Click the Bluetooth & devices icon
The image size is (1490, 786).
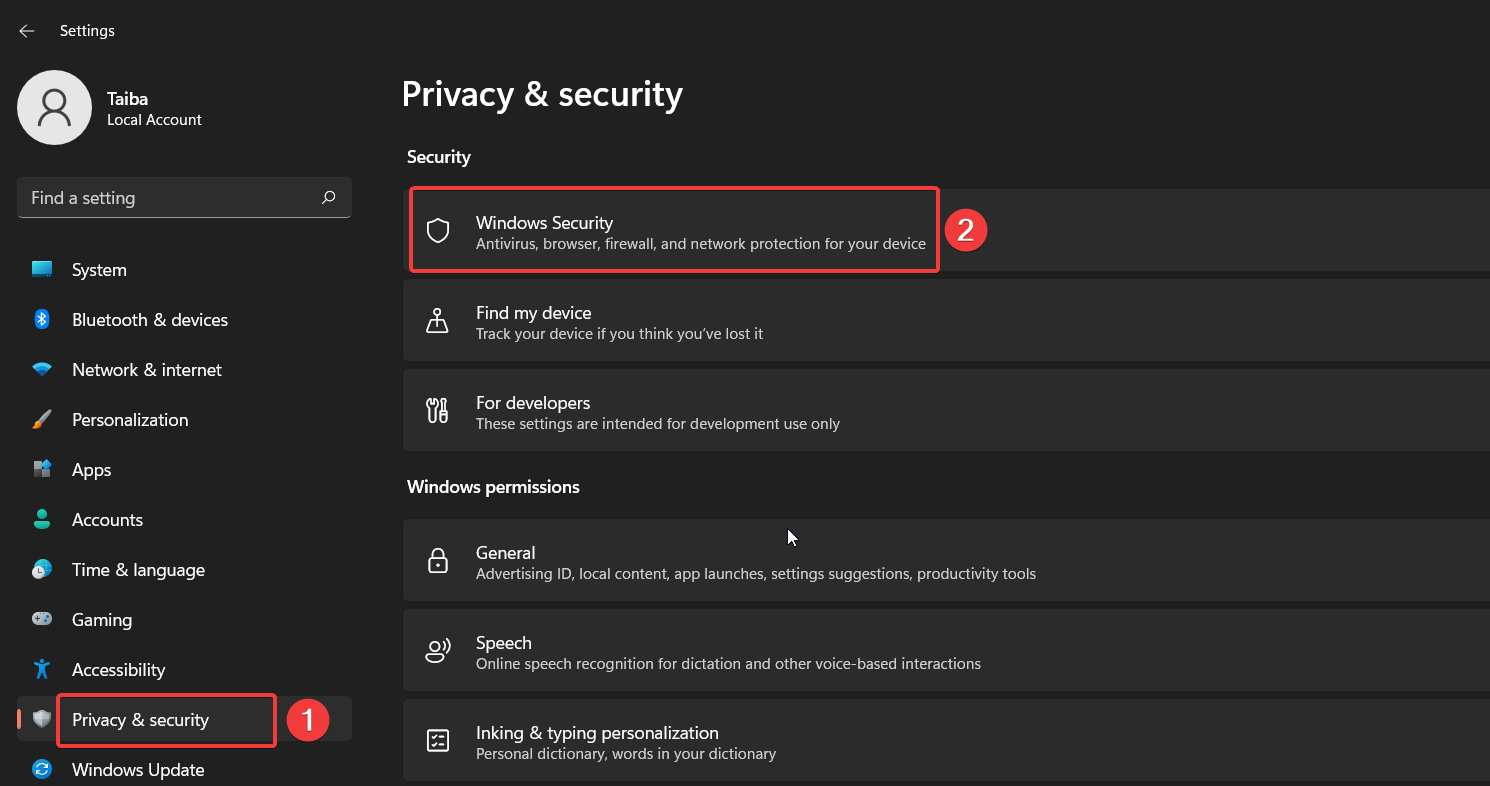[42, 319]
